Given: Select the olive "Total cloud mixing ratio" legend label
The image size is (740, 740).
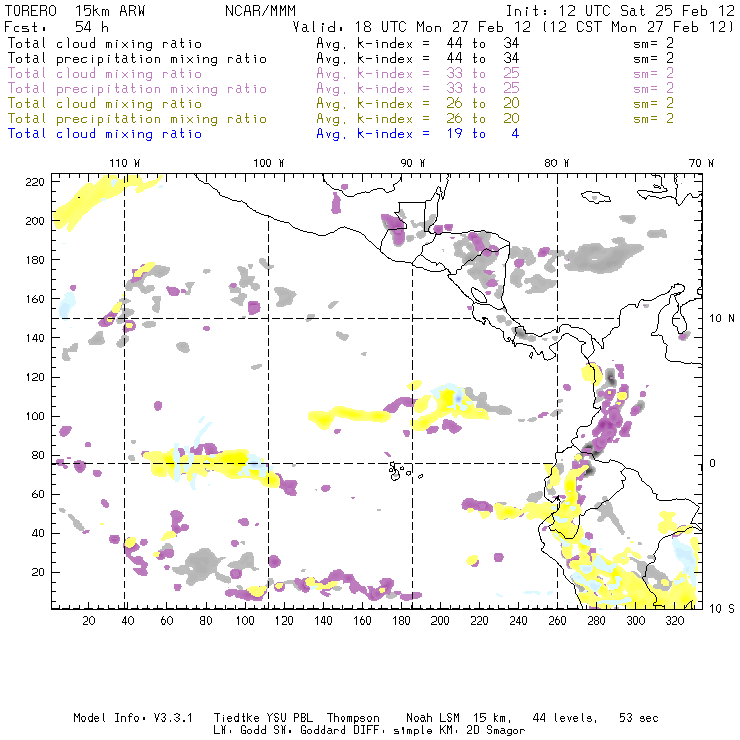Looking at the screenshot, I should click(105, 103).
